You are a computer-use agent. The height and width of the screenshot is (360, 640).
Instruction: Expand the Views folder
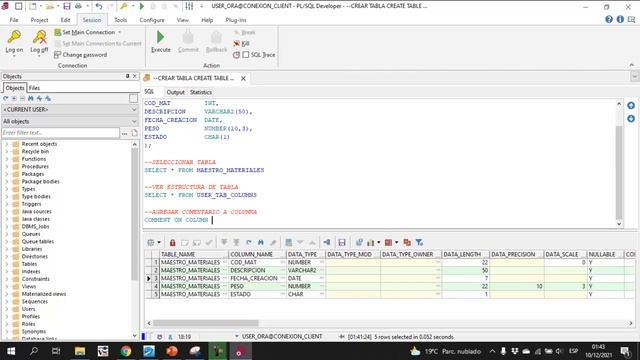pos(7,287)
